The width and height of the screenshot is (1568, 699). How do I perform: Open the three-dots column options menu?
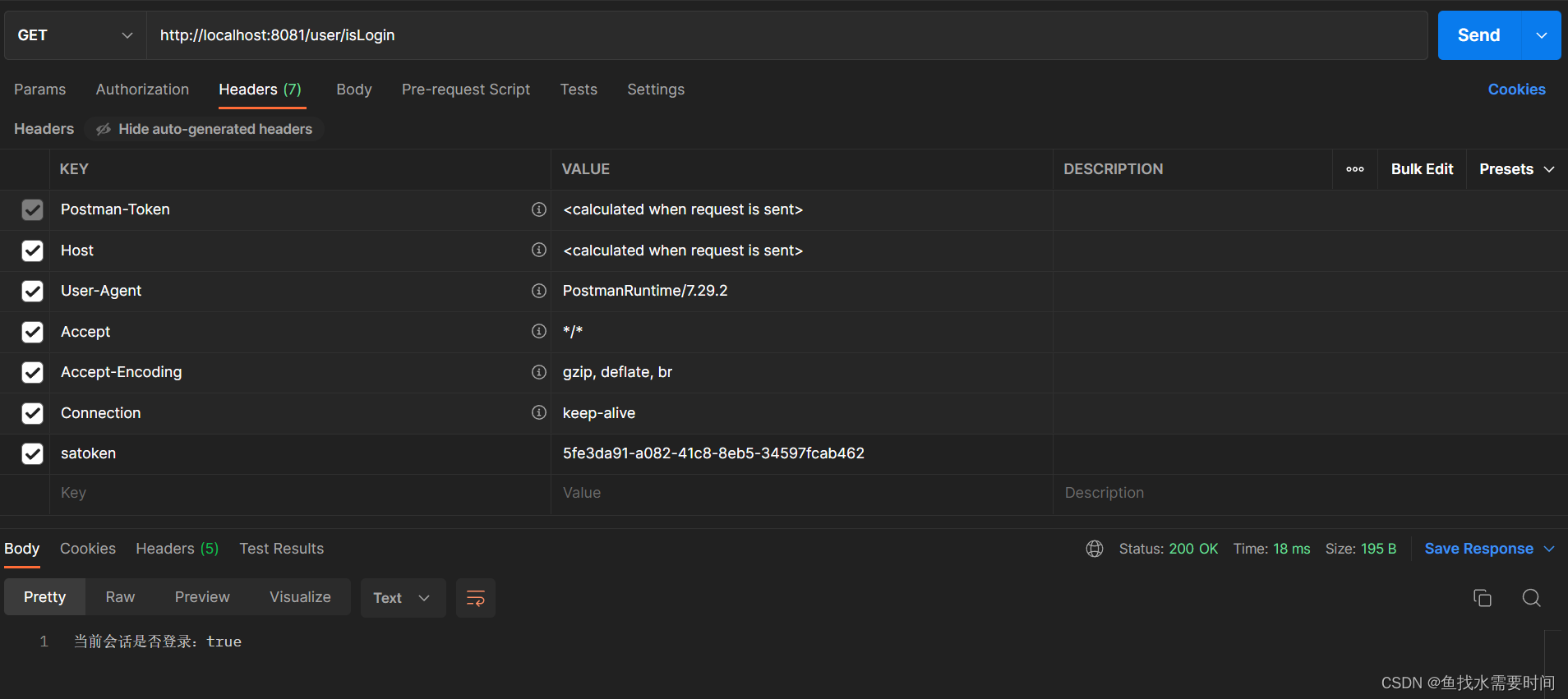pos(1355,169)
